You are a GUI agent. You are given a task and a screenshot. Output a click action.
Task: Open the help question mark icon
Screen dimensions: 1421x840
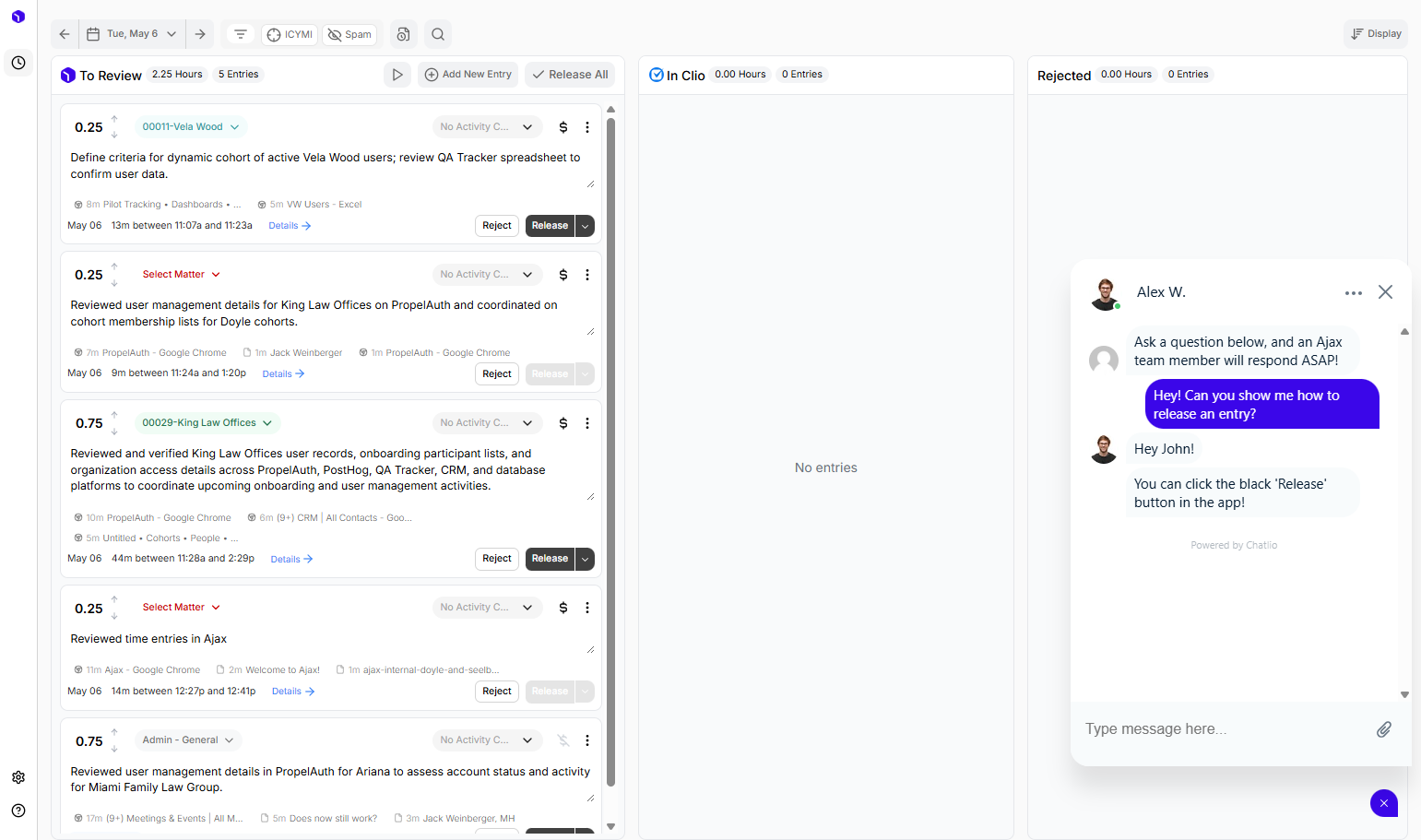point(18,810)
